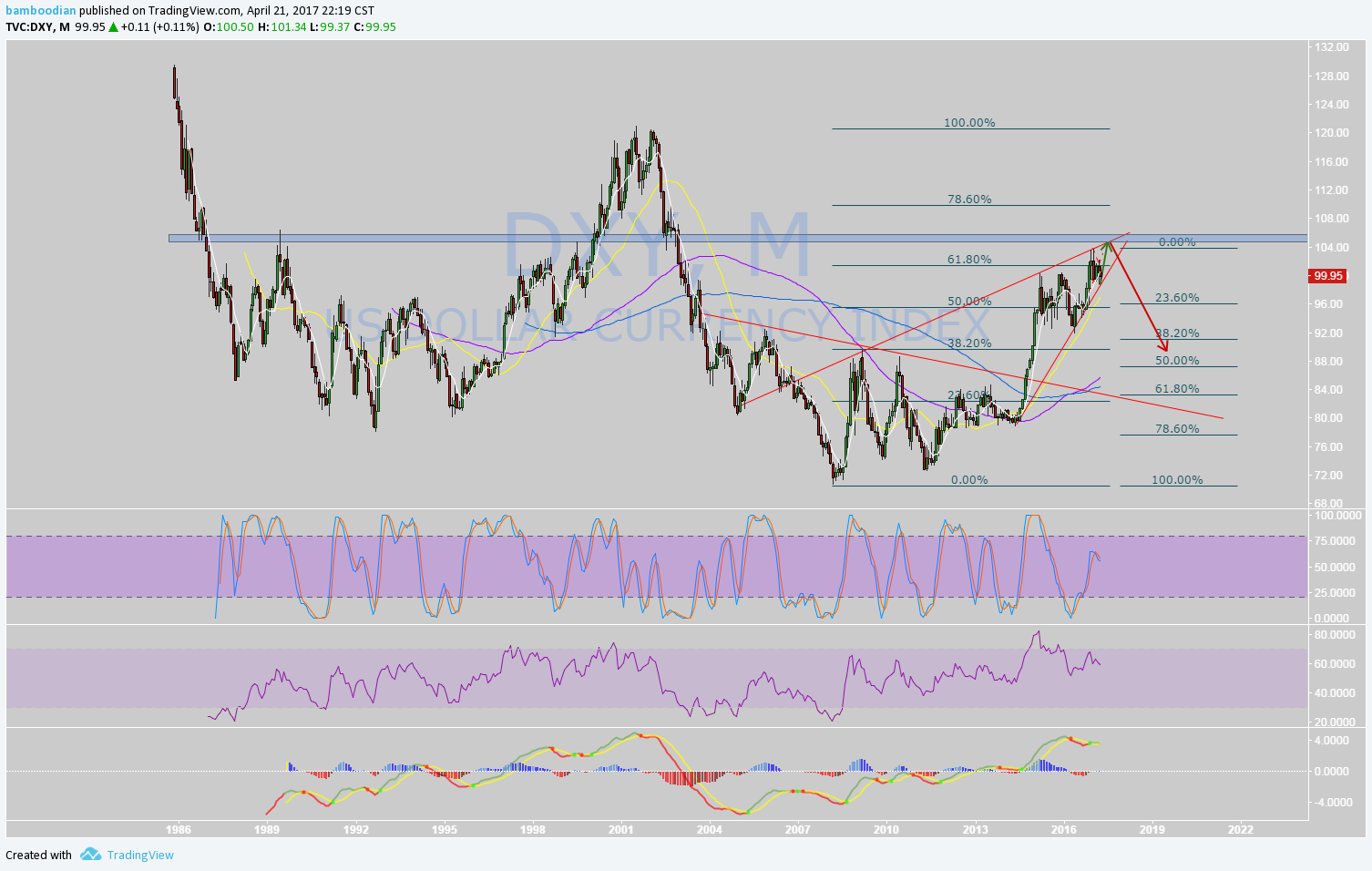The width and height of the screenshot is (1372, 871).
Task: Click the TradingView cloud logo icon
Action: [x=90, y=855]
